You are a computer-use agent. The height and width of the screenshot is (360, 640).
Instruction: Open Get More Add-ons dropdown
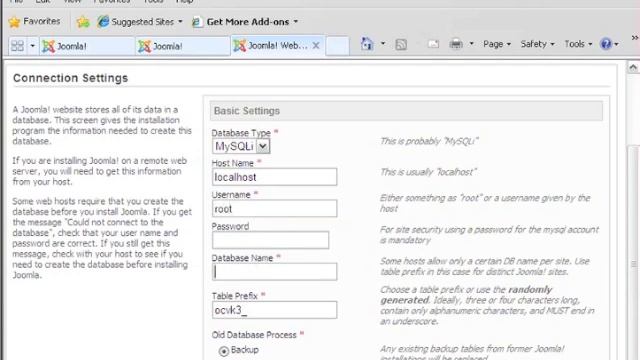pyautogui.click(x=245, y=22)
